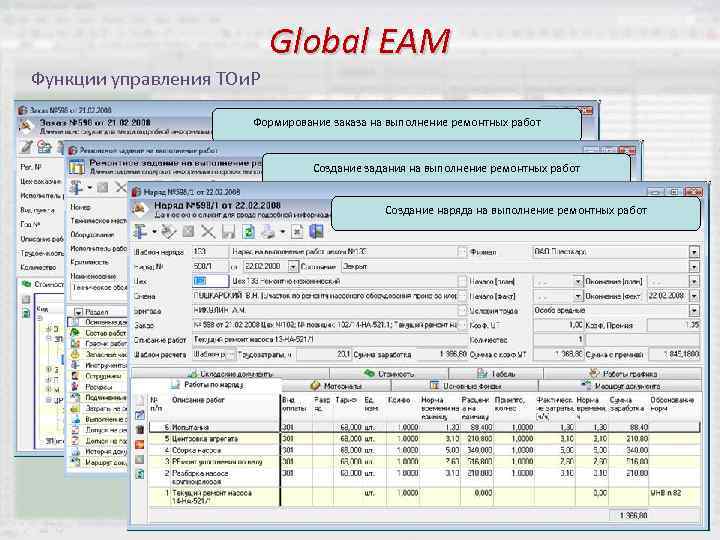Select row 2 Разборка насоса

[x=424, y=477]
